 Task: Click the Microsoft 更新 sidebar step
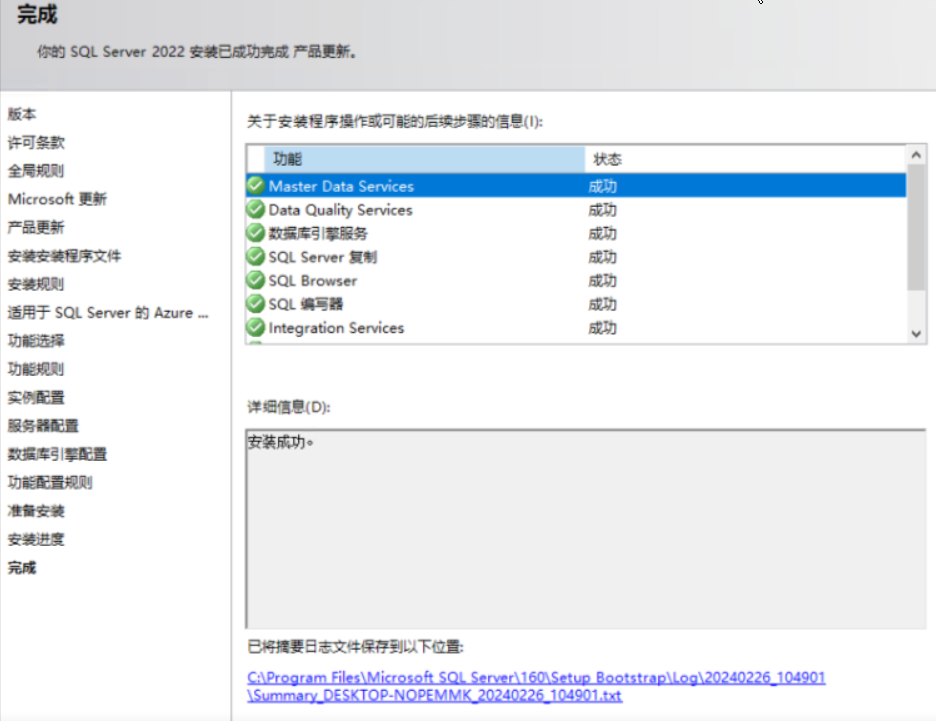pyautogui.click(x=57, y=199)
